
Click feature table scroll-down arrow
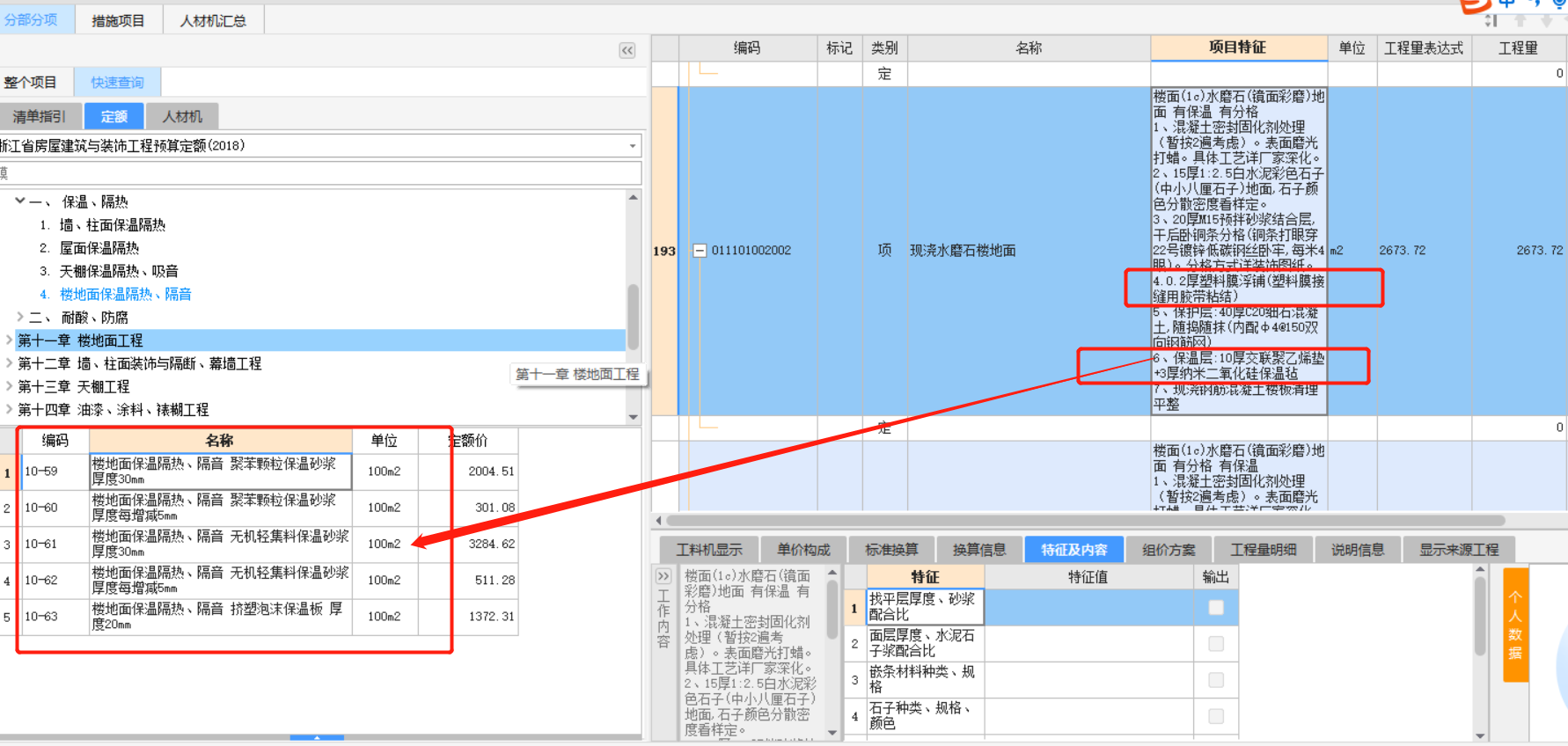point(1480,735)
